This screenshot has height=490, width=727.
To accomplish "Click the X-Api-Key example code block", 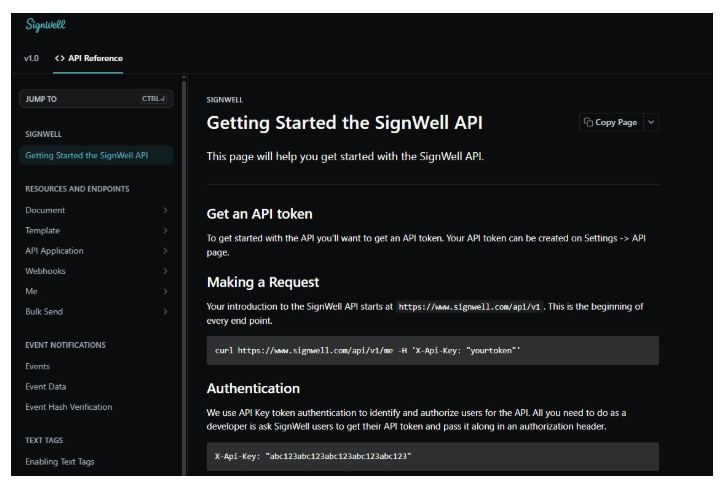I will tap(433, 457).
